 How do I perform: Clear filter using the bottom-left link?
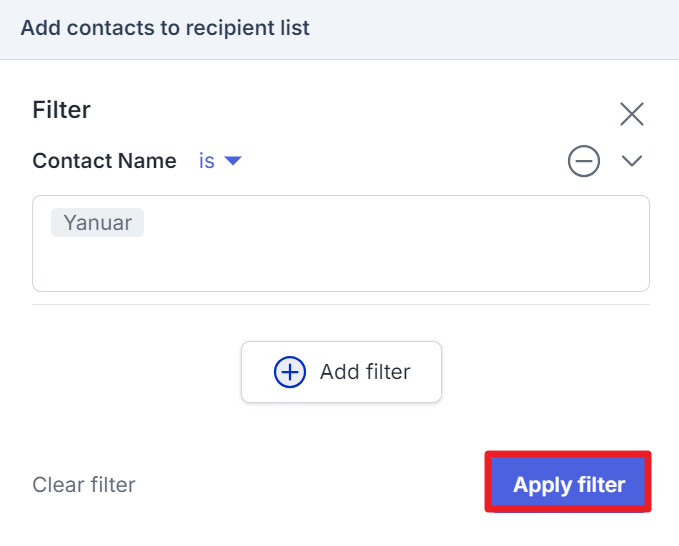(84, 485)
